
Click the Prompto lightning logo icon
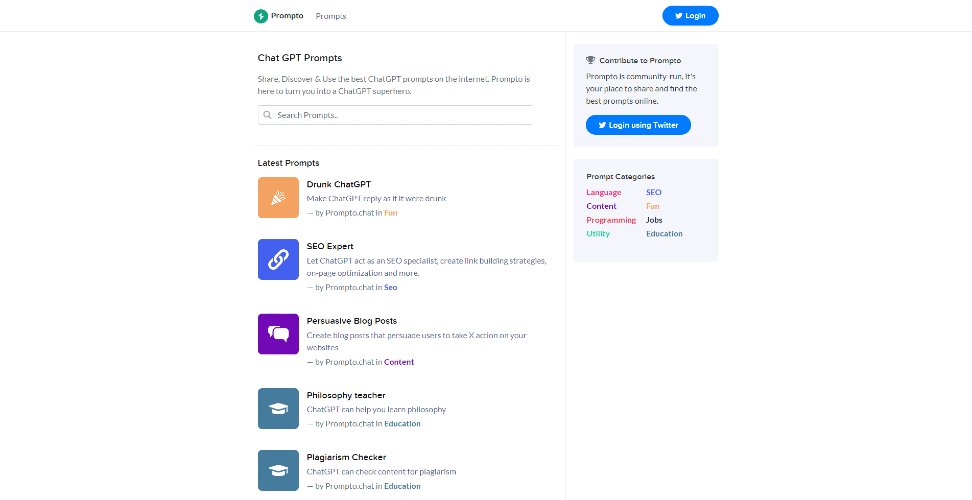coord(261,16)
